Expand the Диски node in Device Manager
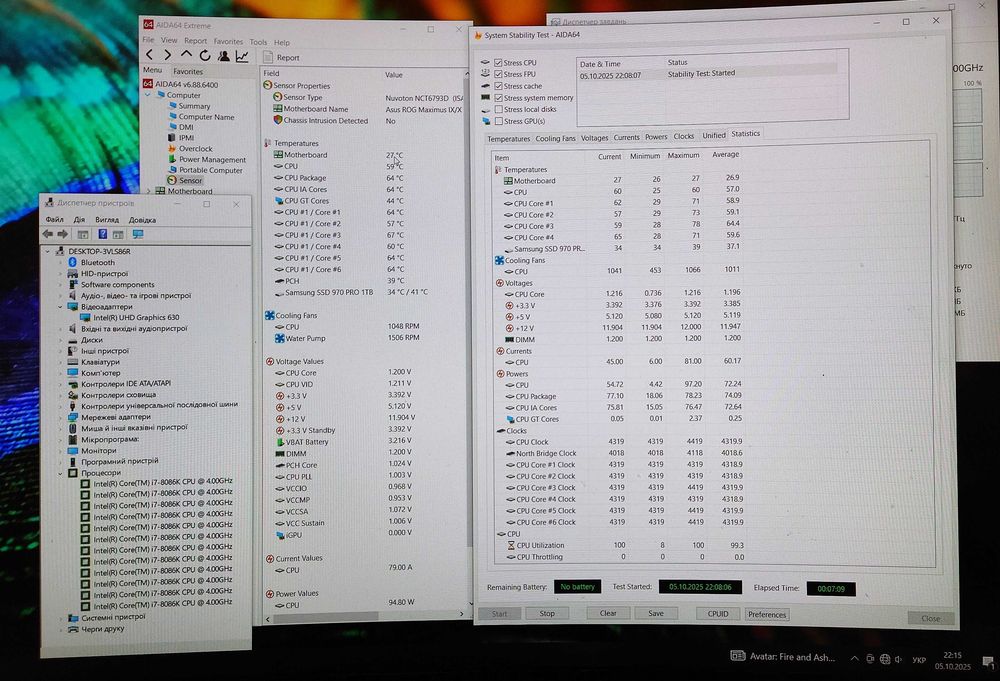Screen dimensions: 1000x681 [61, 340]
